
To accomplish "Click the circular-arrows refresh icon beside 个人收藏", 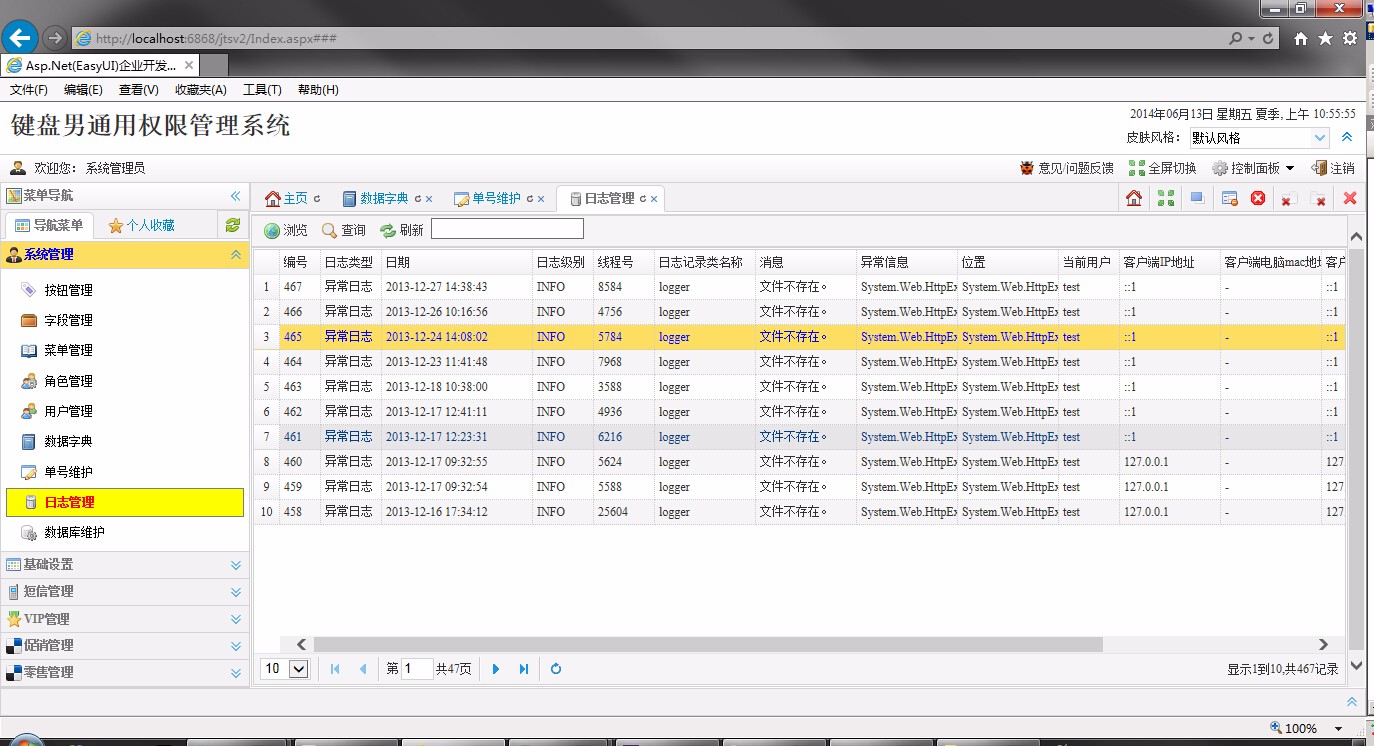I will pyautogui.click(x=232, y=225).
